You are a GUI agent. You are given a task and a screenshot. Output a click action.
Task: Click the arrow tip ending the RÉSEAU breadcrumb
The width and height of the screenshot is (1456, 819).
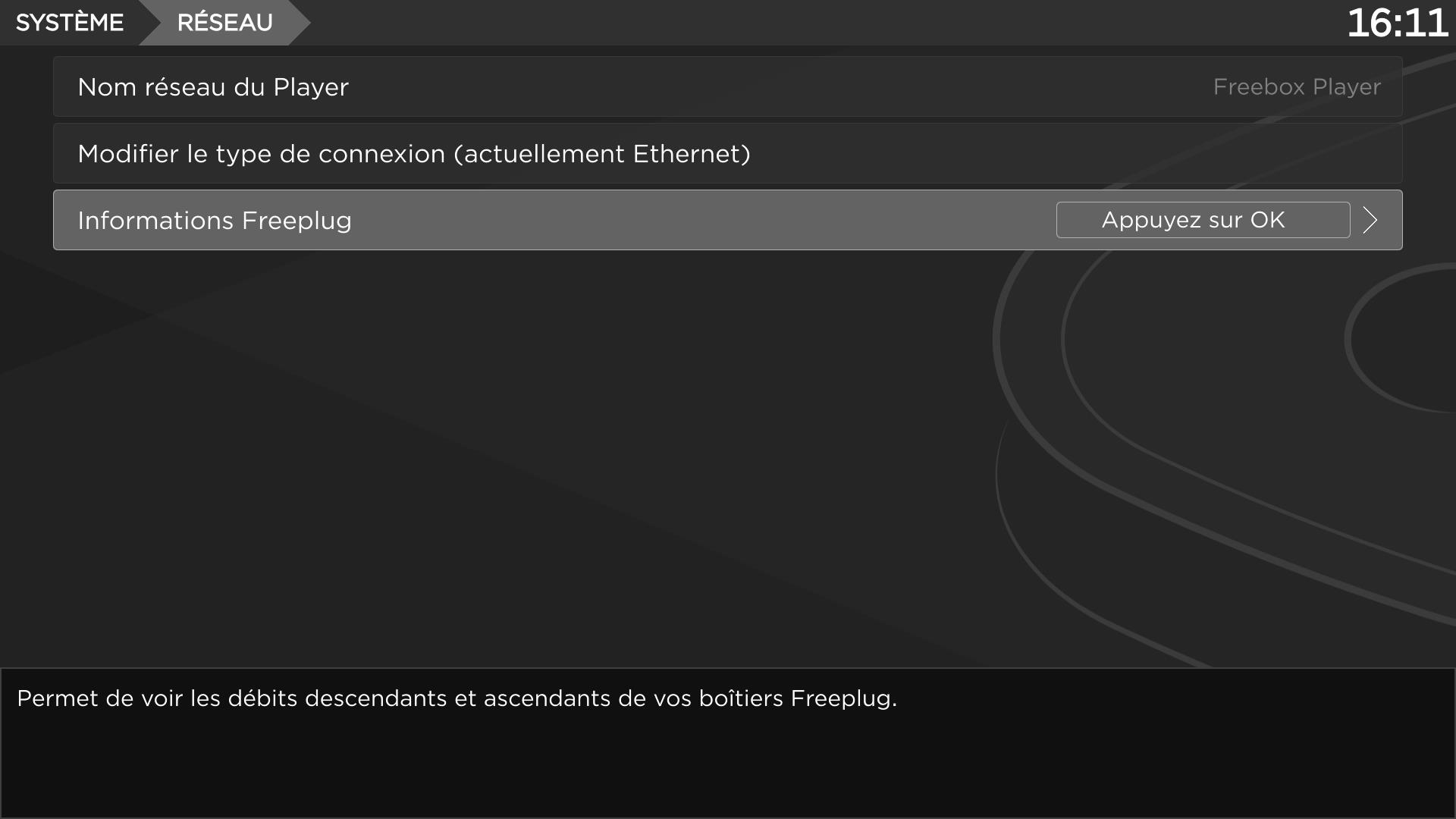coord(300,23)
